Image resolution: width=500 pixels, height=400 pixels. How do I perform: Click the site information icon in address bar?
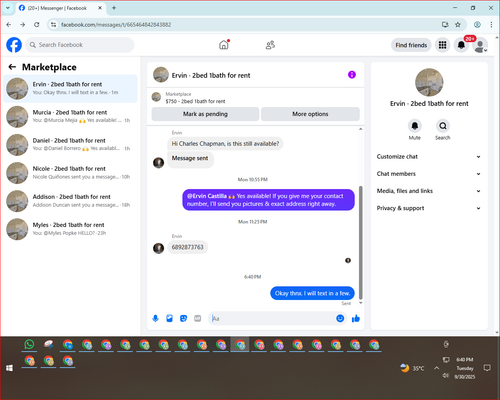53,25
